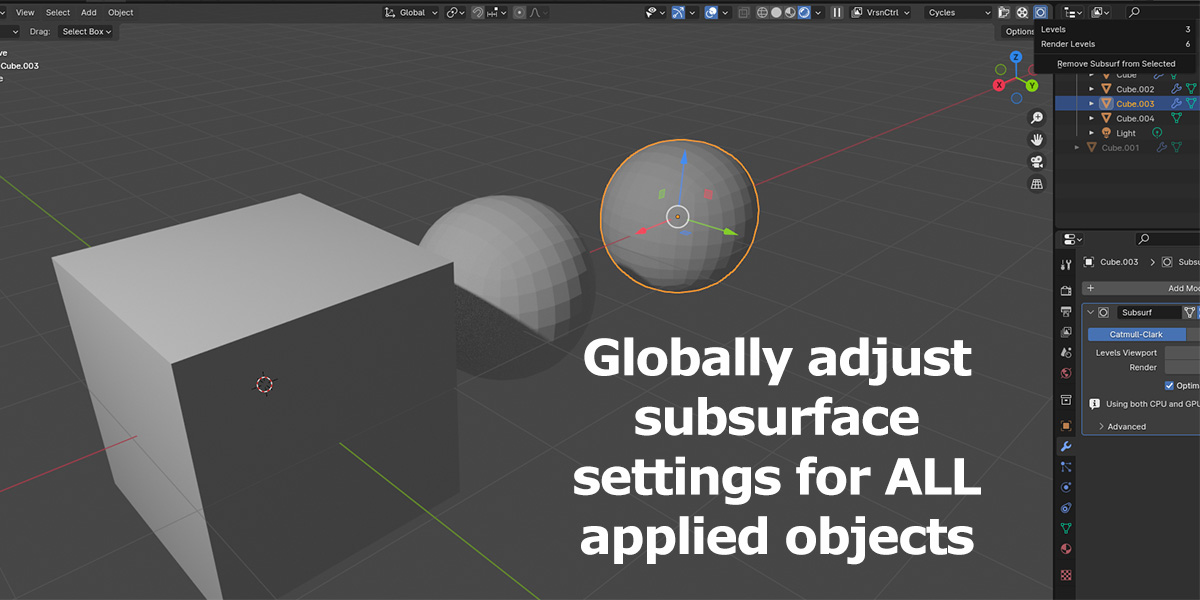This screenshot has width=1200, height=600.
Task: Select the Modifier Properties wrench icon
Action: (x=1065, y=447)
